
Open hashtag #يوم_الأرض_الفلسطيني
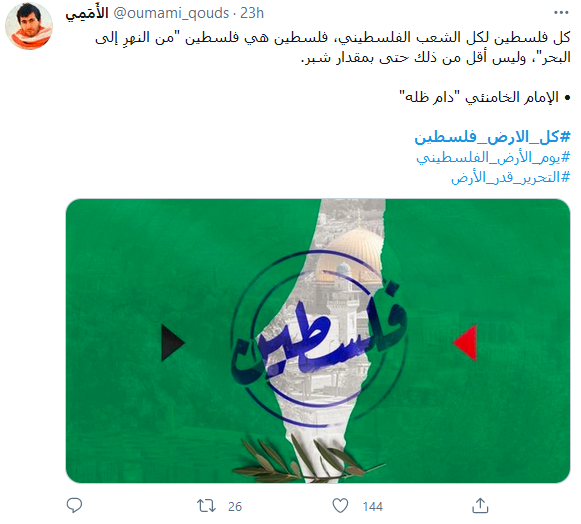point(493,157)
